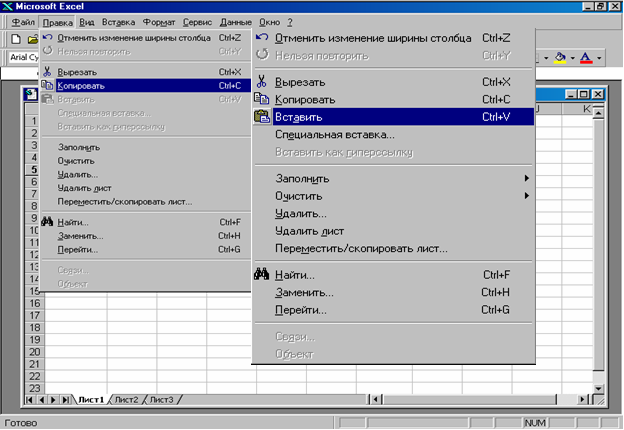
Task: Click the horizontal scrollbar left arrow
Action: point(375,399)
